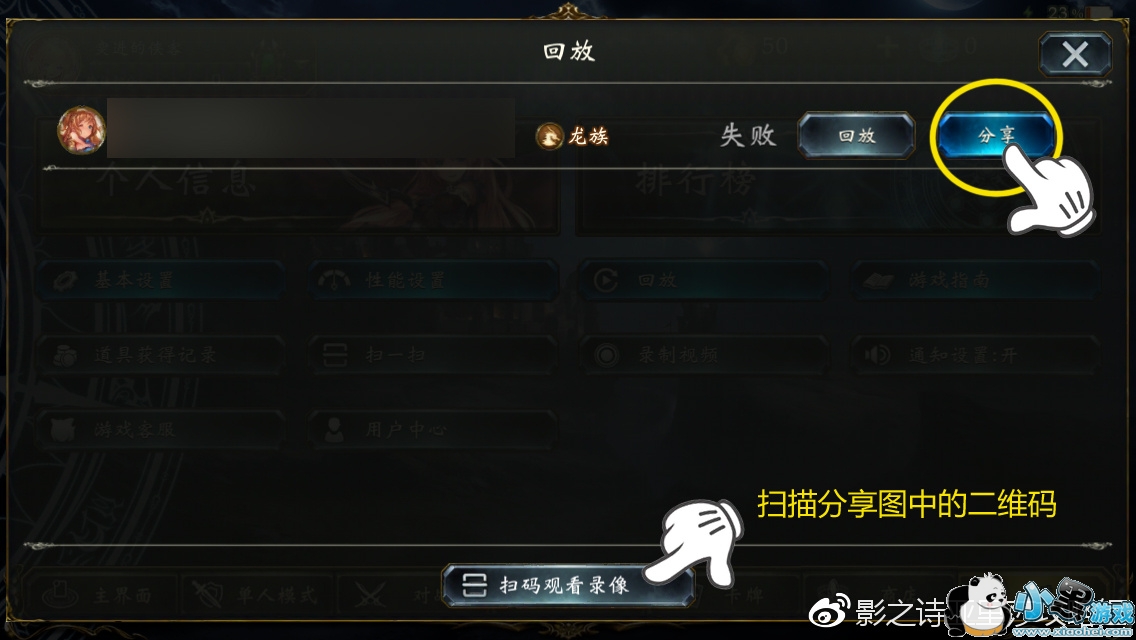Switch to 单人模式 solo mode tab
The image size is (1136, 640).
[x=257, y=596]
